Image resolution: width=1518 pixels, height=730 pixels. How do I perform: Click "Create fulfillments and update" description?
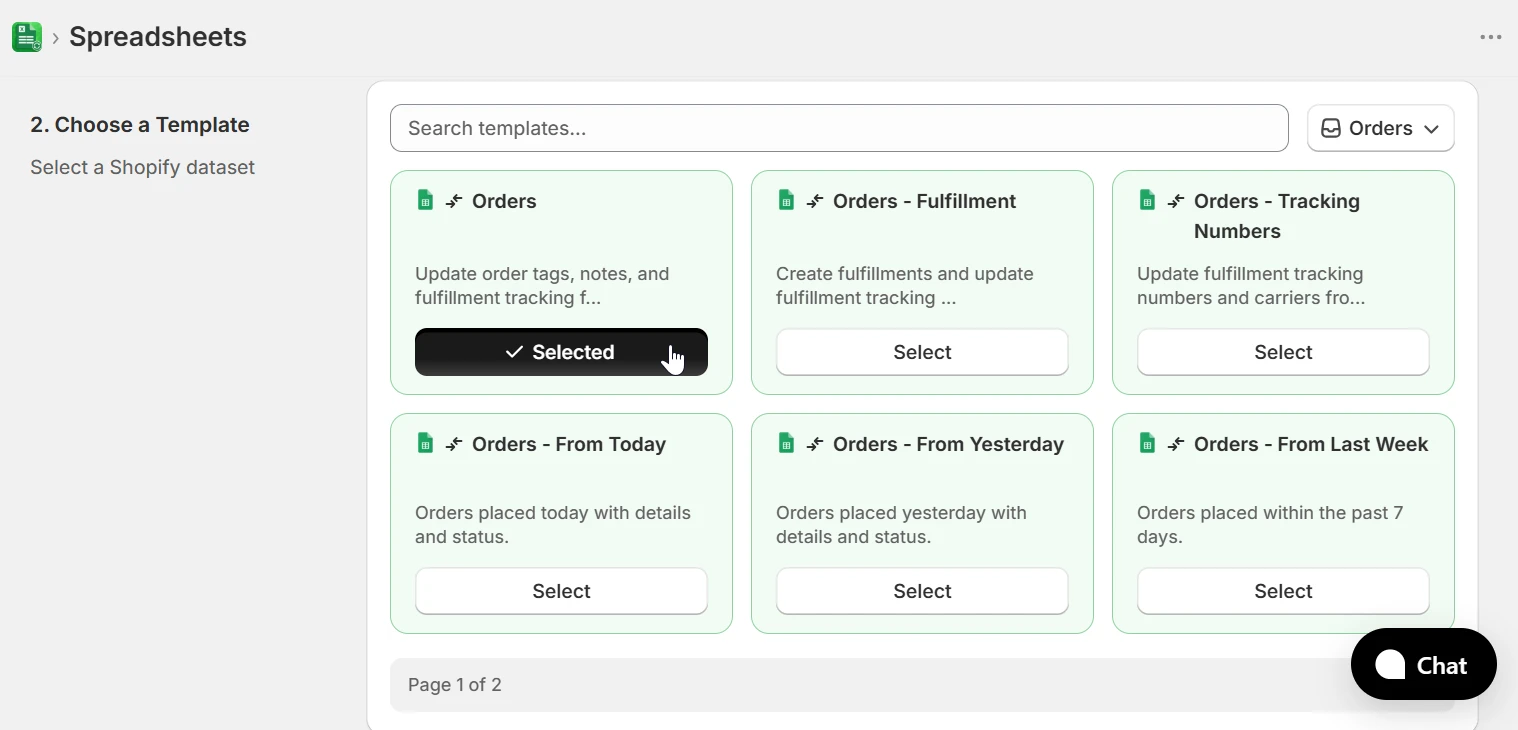[x=905, y=286]
